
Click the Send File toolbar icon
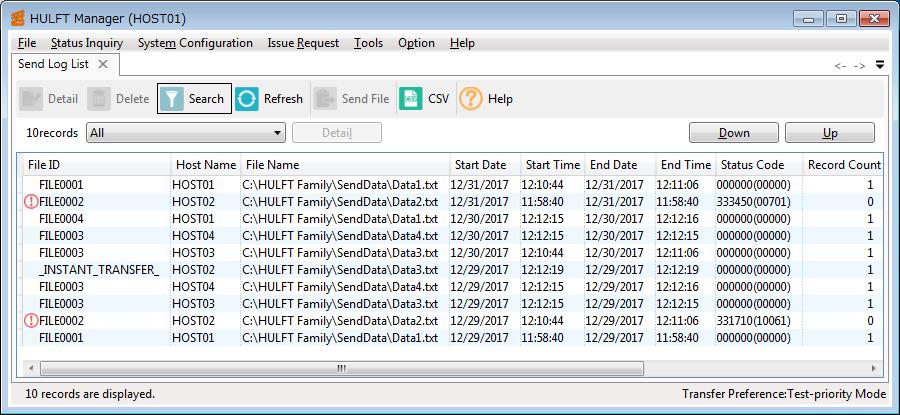325,99
